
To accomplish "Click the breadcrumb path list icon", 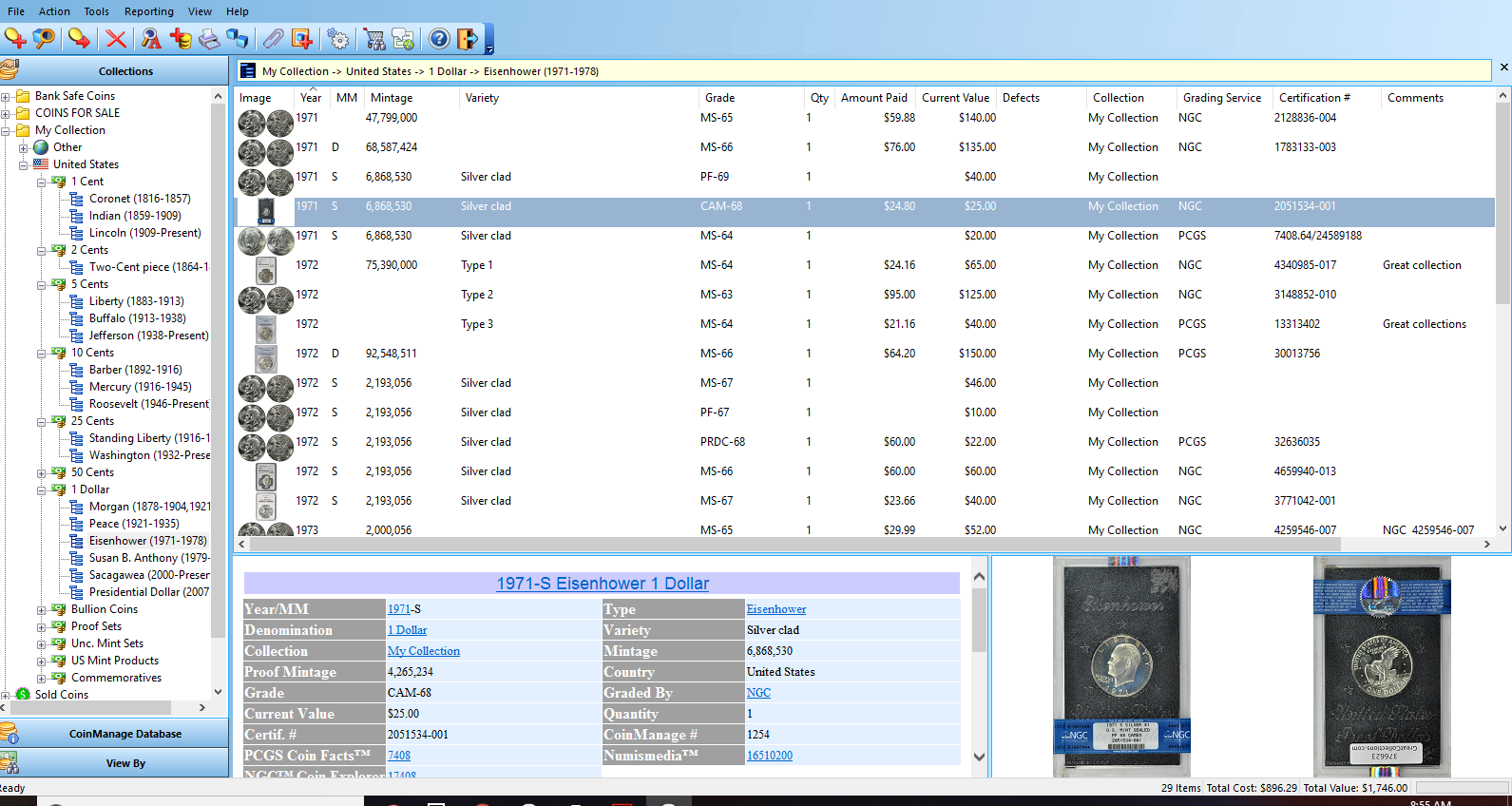I will pos(248,70).
